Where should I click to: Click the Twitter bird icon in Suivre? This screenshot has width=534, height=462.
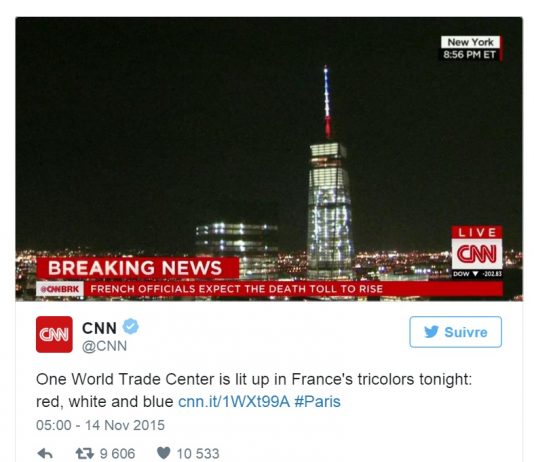(431, 332)
